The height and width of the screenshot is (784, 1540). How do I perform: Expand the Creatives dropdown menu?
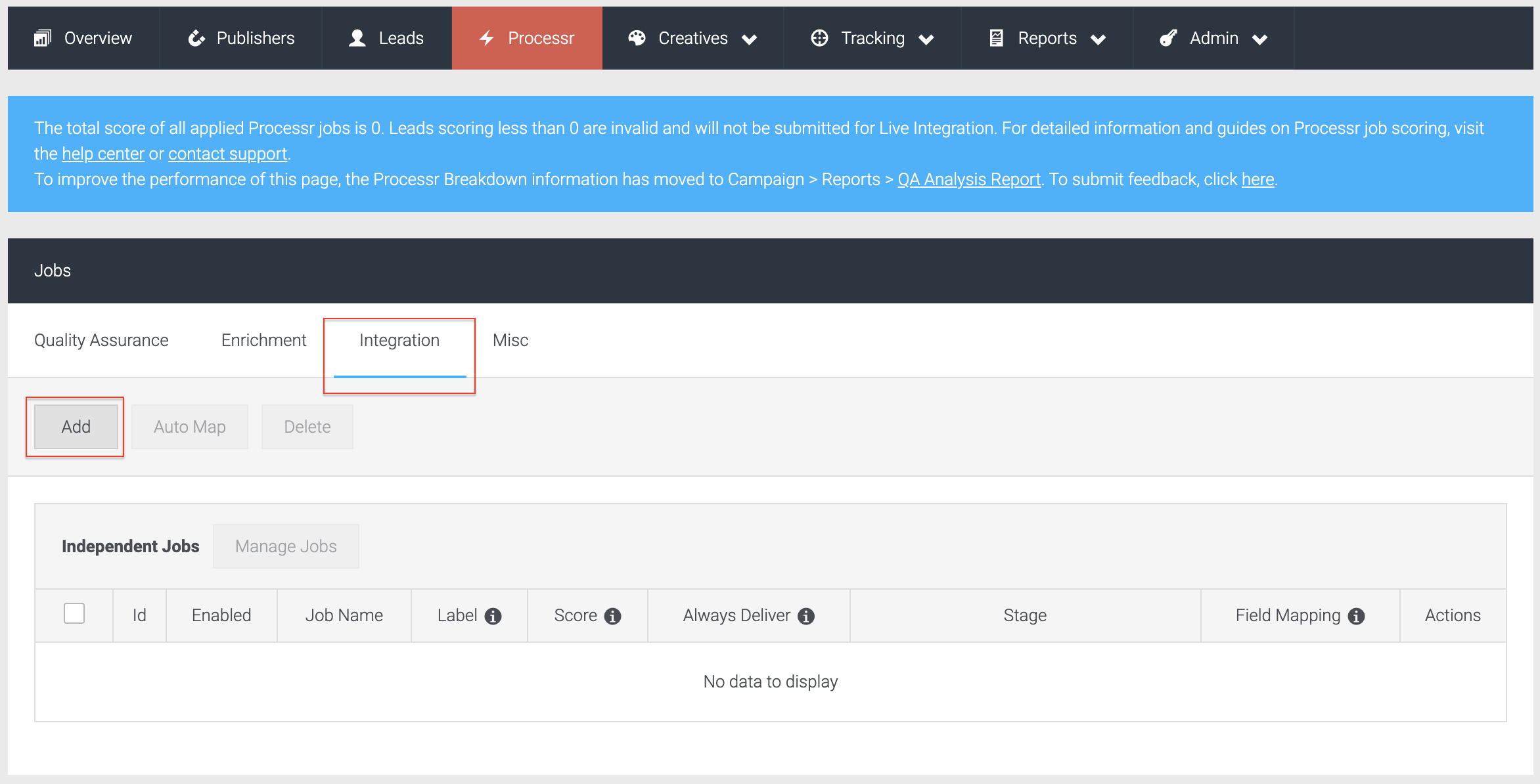pos(749,39)
